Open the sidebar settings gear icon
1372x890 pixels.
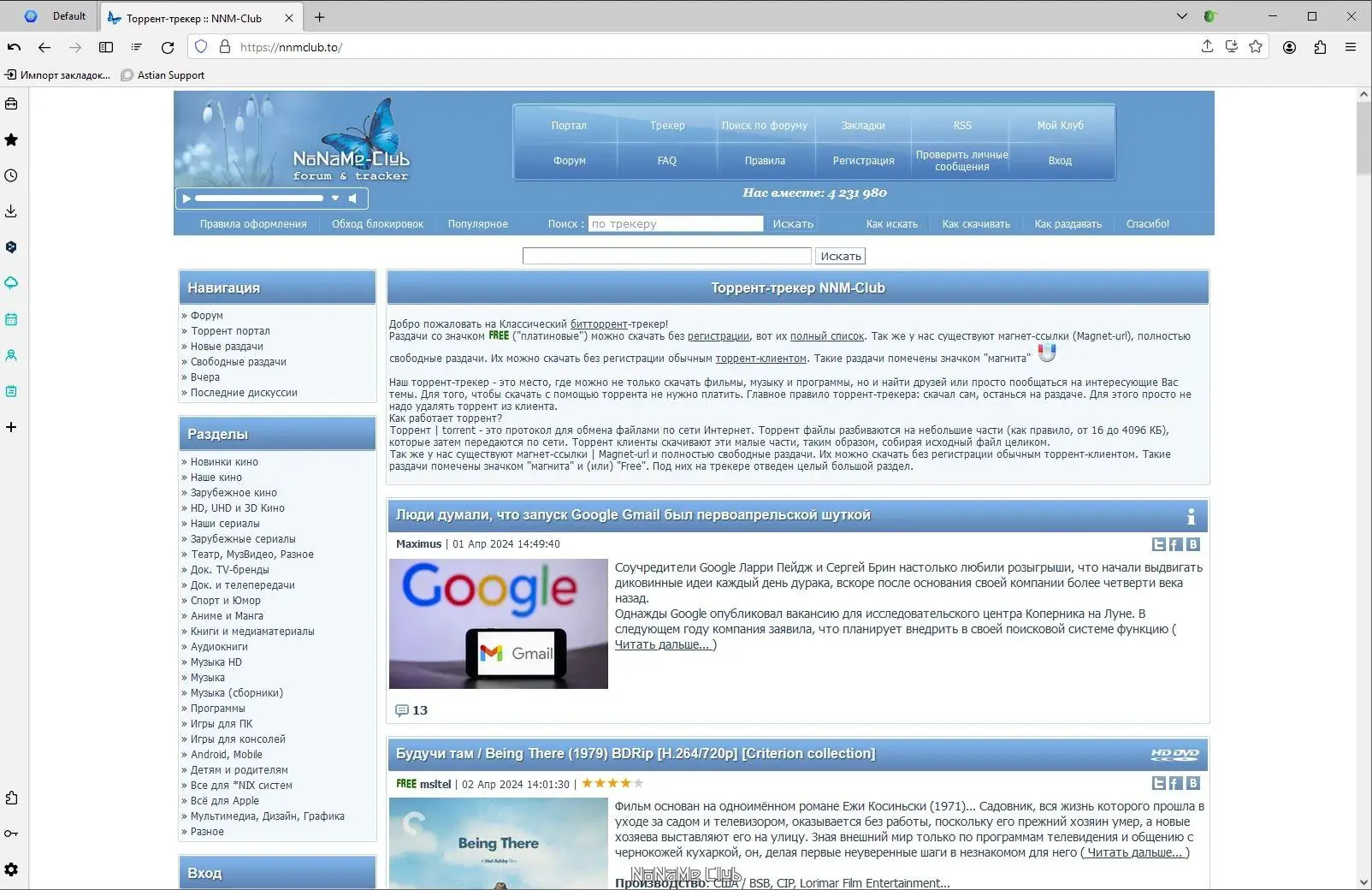click(11, 869)
